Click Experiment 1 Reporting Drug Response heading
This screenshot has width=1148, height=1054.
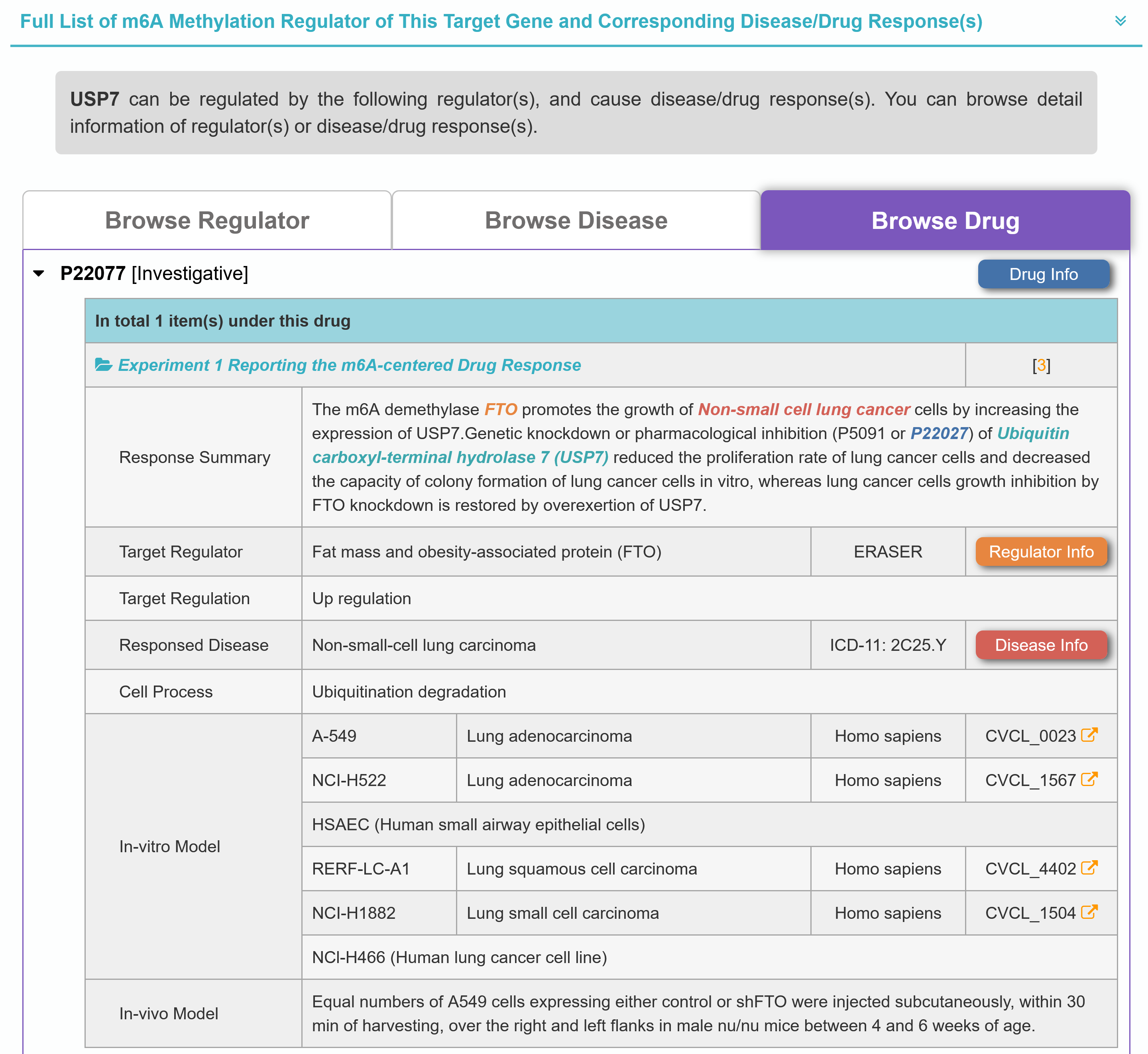(349, 365)
